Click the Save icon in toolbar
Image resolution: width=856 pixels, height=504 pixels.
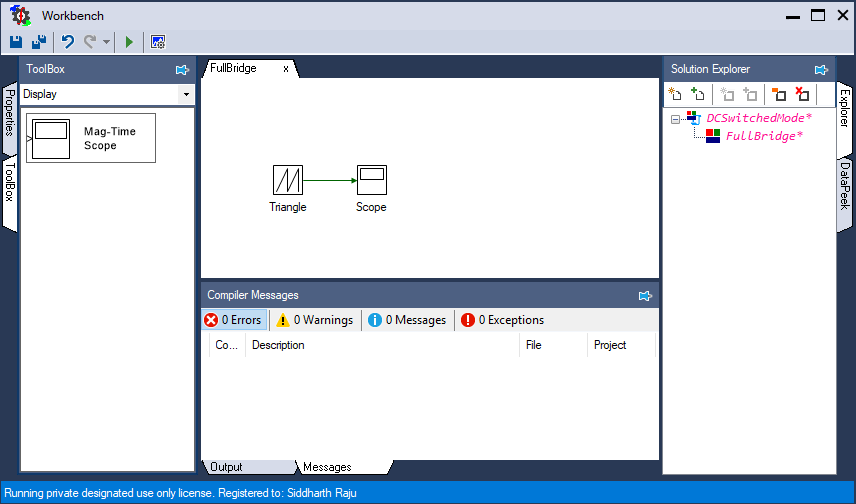tap(16, 42)
